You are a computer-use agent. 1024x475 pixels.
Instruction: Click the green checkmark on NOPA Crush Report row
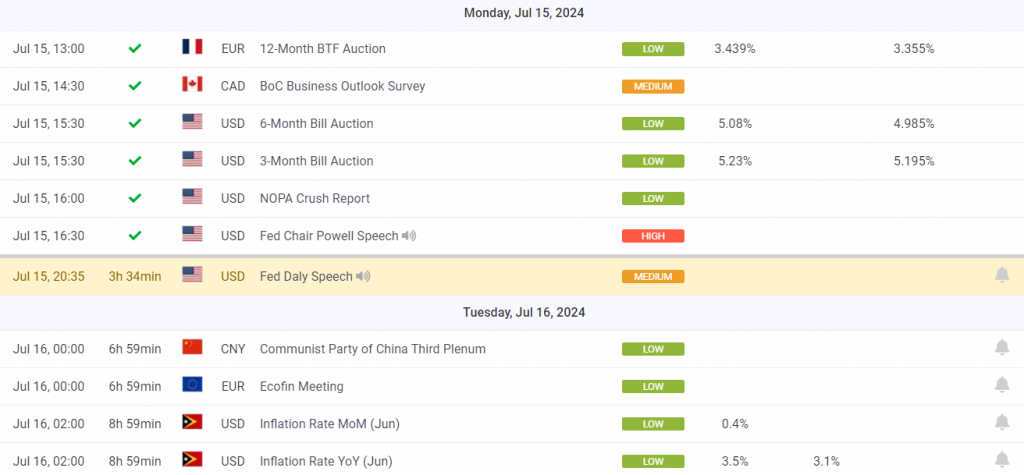pyautogui.click(x=135, y=198)
